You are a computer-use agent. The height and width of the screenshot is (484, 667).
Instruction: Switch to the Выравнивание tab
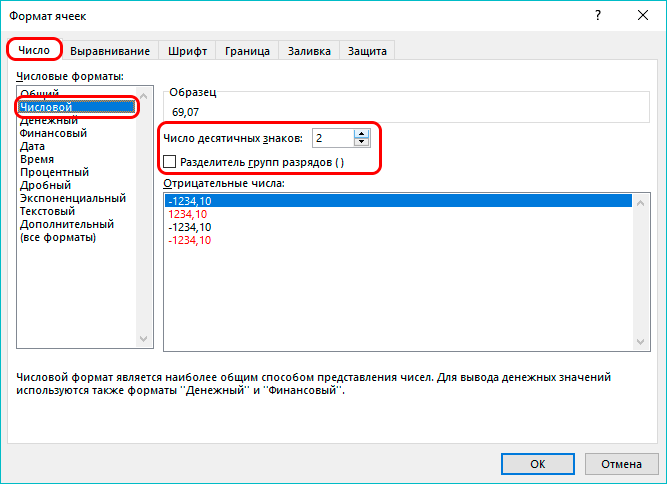click(x=110, y=51)
